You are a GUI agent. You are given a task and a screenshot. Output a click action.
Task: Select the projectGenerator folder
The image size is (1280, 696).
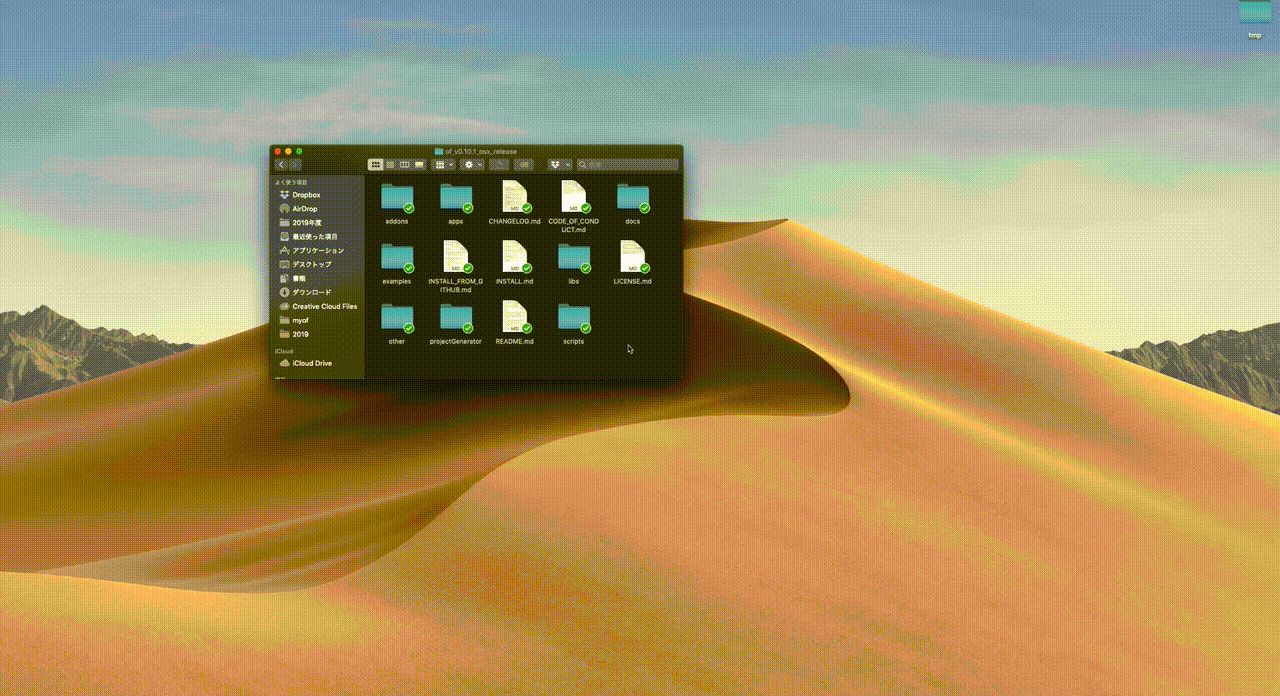coord(455,318)
